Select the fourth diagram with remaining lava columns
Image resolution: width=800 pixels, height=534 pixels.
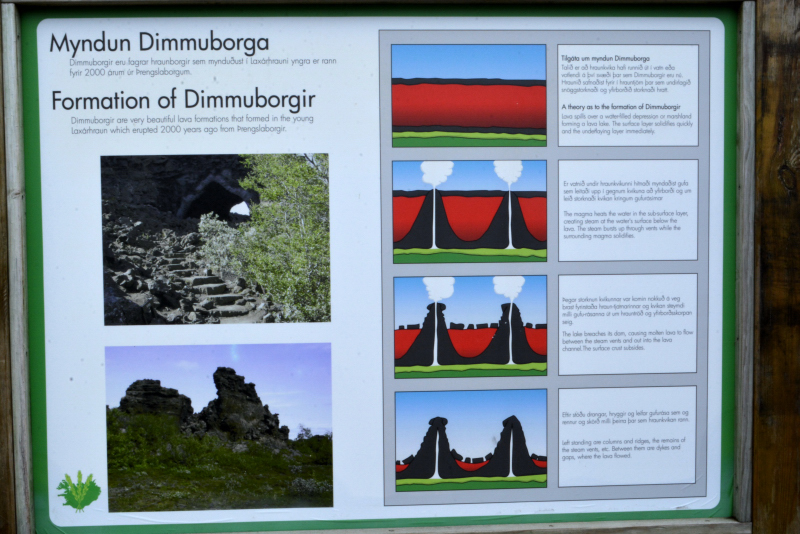coord(470,439)
